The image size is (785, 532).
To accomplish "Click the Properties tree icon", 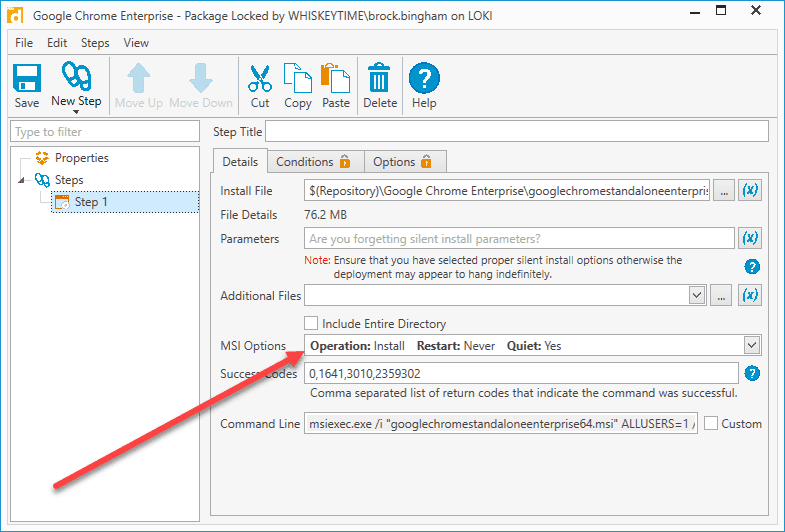I will click(42, 158).
